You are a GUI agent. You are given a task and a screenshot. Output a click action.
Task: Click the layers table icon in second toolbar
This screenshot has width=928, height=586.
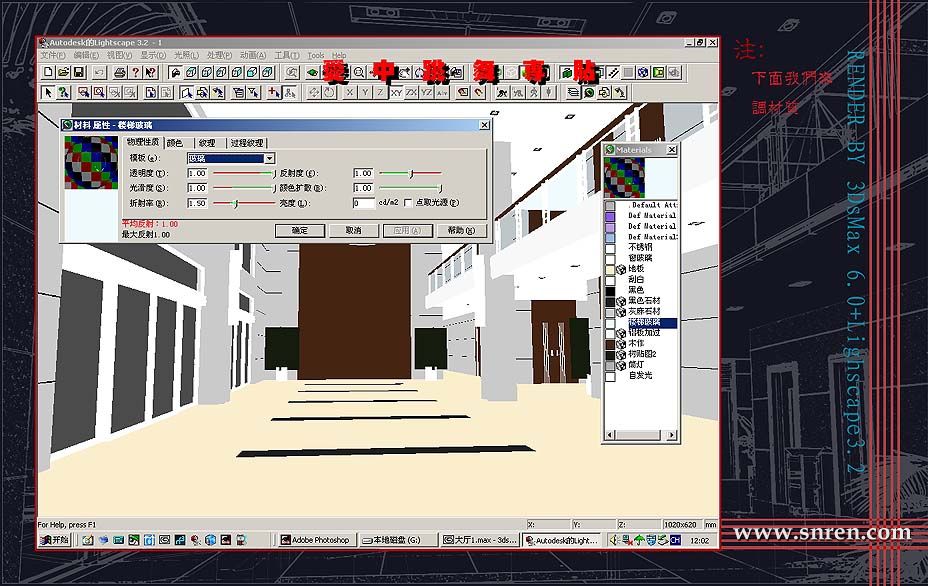tap(573, 92)
